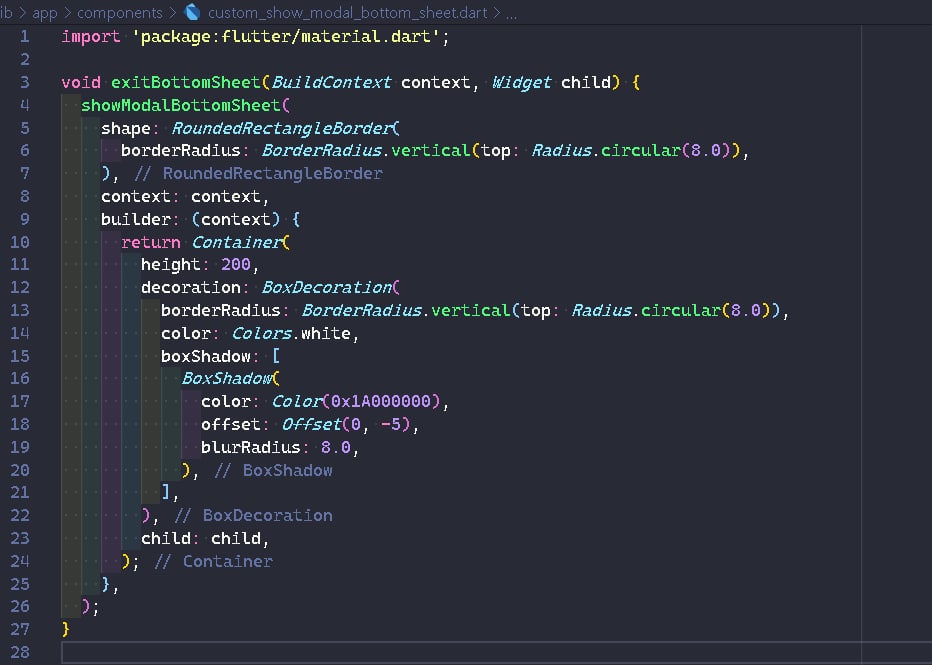Select line number 25 in the gutter
Screen dimensions: 932x665
pos(20,584)
